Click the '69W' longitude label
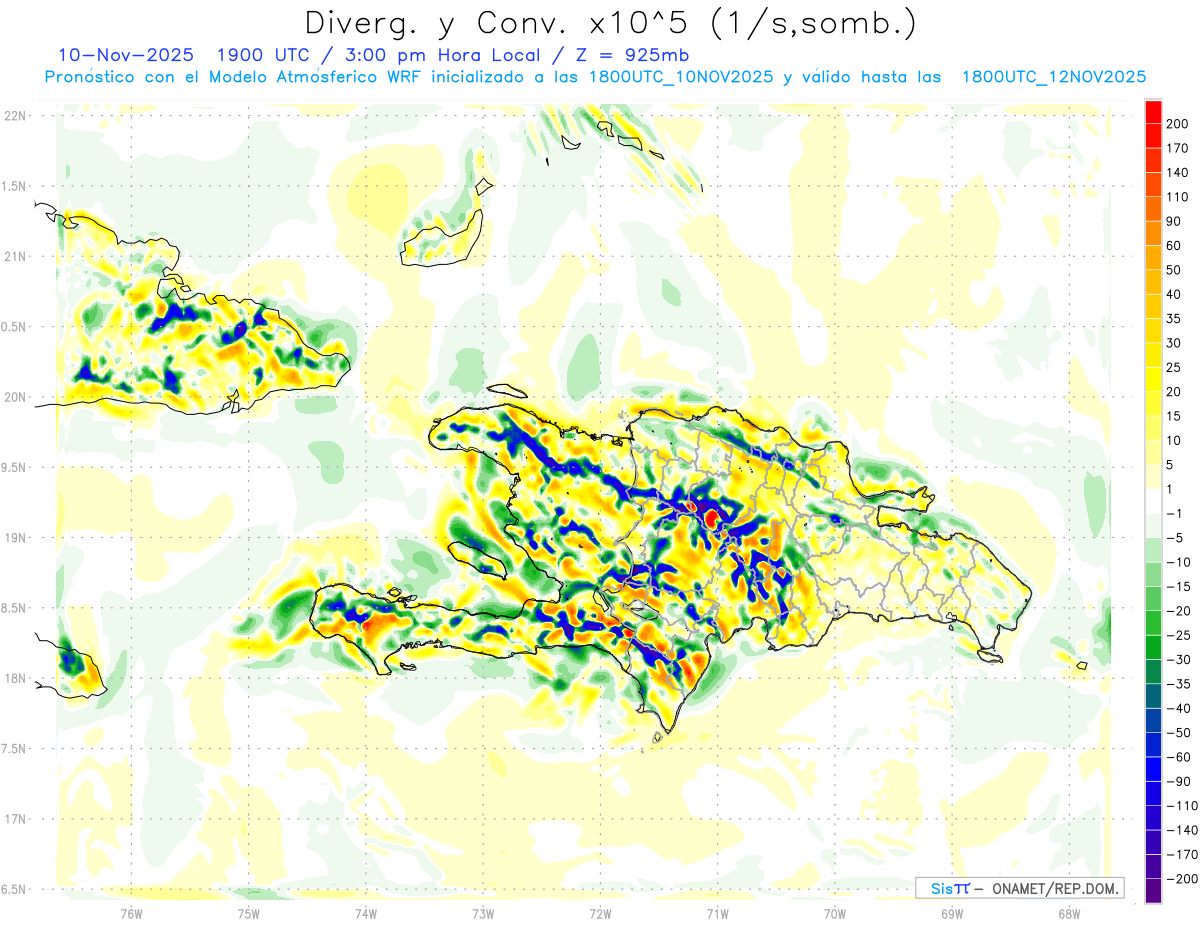 pos(951,914)
